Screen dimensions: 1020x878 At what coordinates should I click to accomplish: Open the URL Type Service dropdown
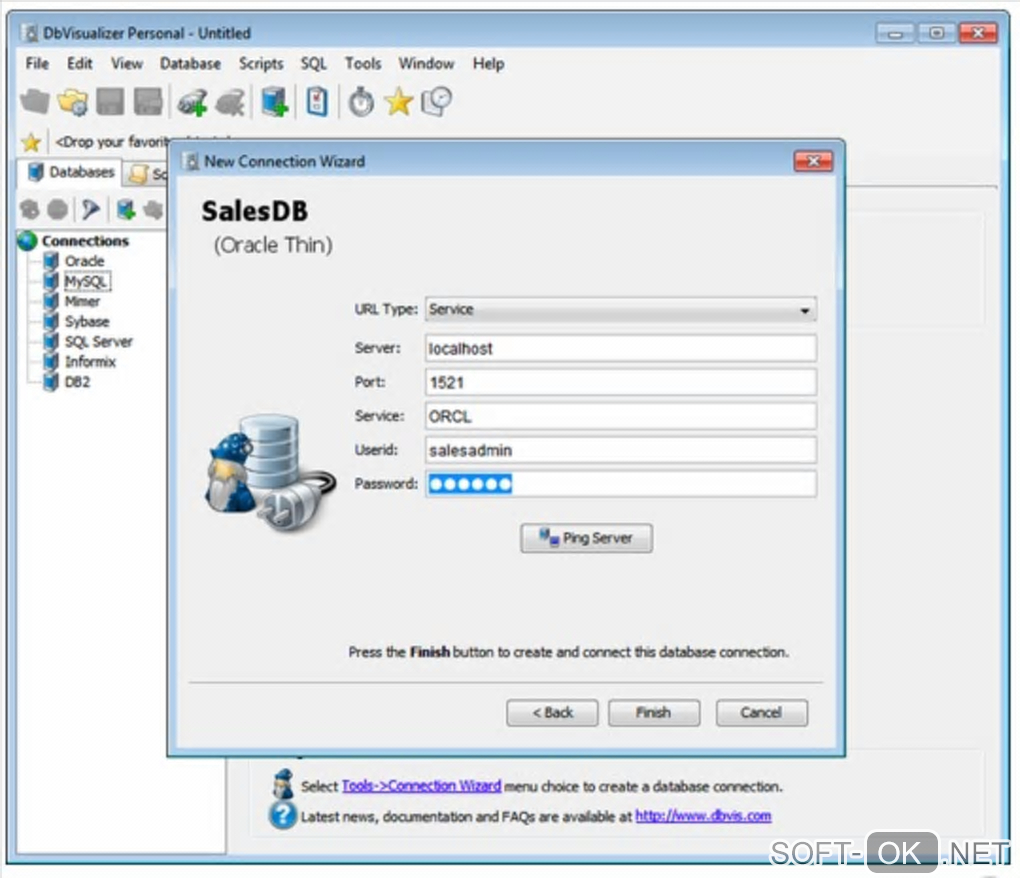pos(621,310)
